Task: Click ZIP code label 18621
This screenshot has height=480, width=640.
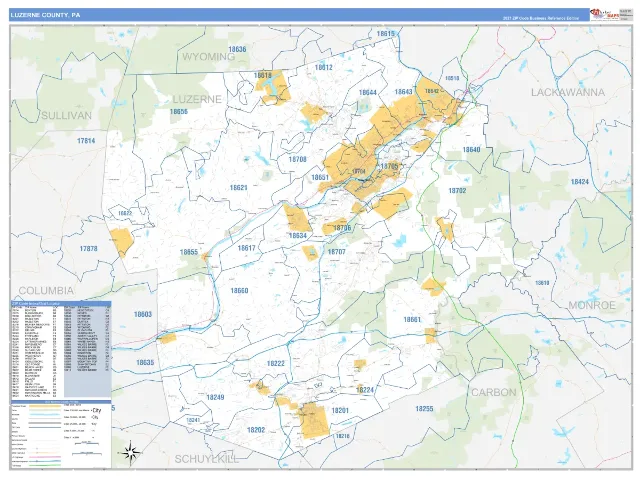Action: 238,188
